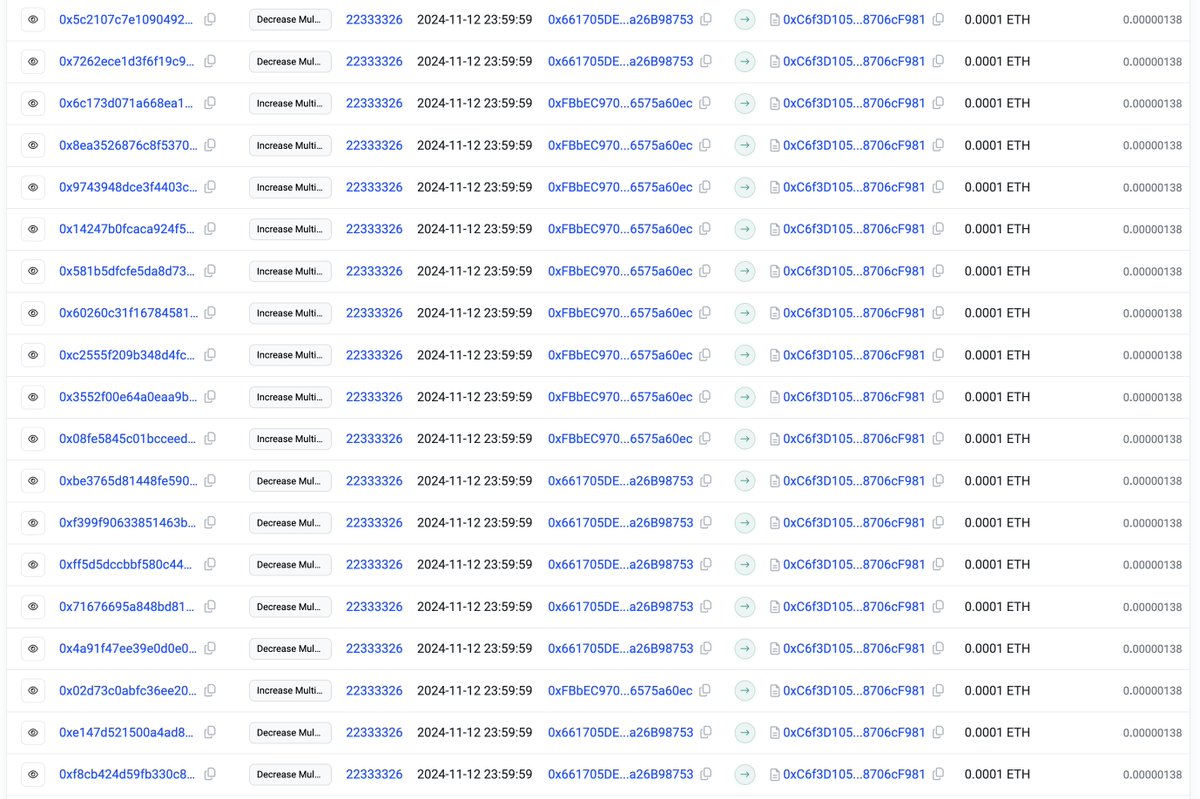The height and width of the screenshot is (799, 1200).
Task: Click green arrow icon in row 0x6c173d071a668ea1
Action: 745,103
